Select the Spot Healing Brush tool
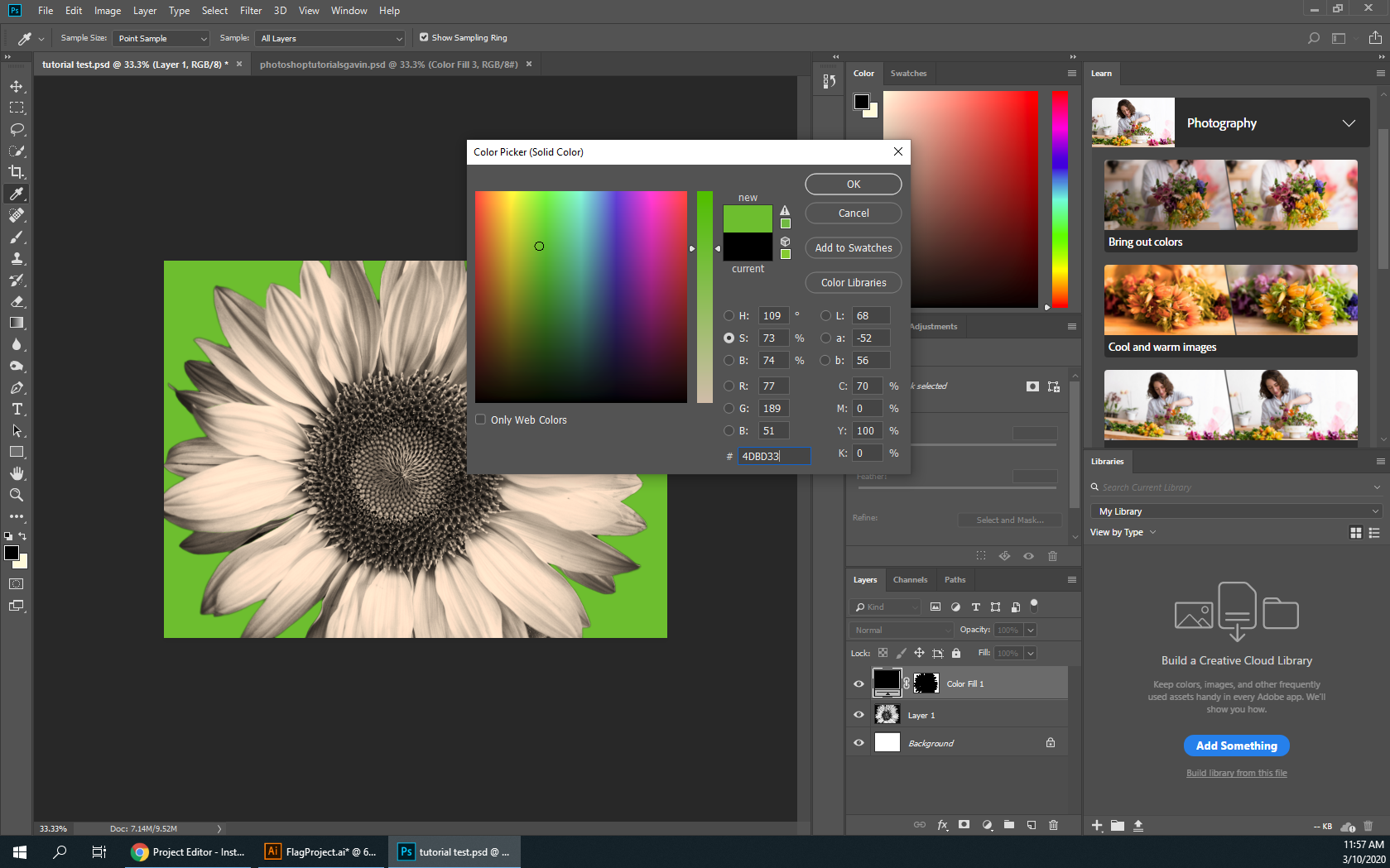This screenshot has width=1390, height=868. click(x=17, y=215)
